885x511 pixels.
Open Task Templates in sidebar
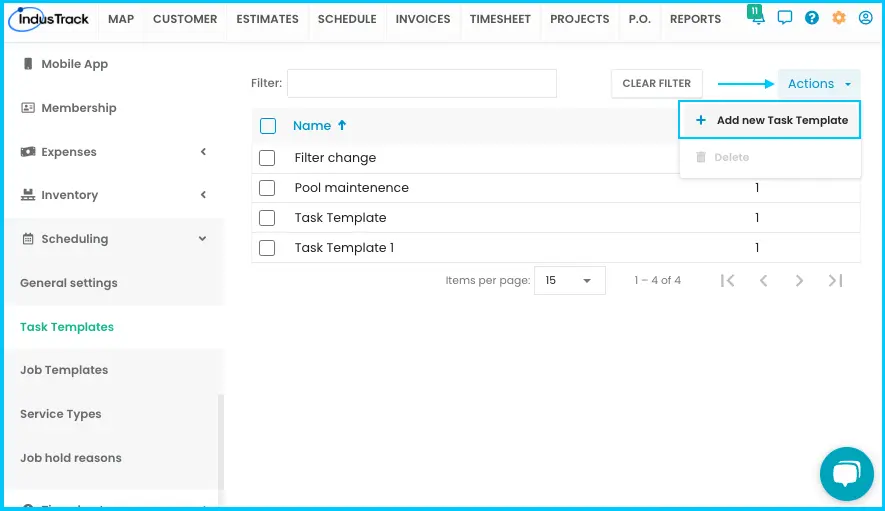tap(67, 327)
